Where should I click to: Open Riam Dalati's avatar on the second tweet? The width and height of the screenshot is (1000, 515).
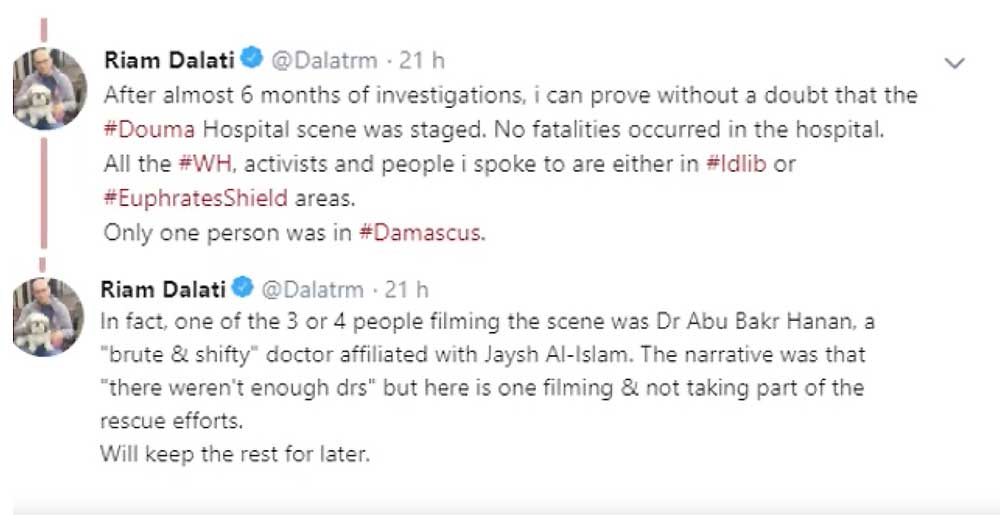46,318
